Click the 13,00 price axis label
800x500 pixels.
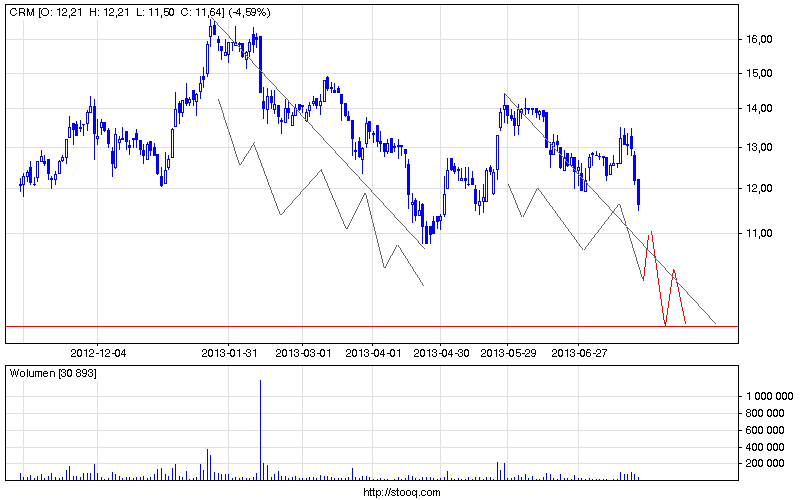click(x=759, y=147)
